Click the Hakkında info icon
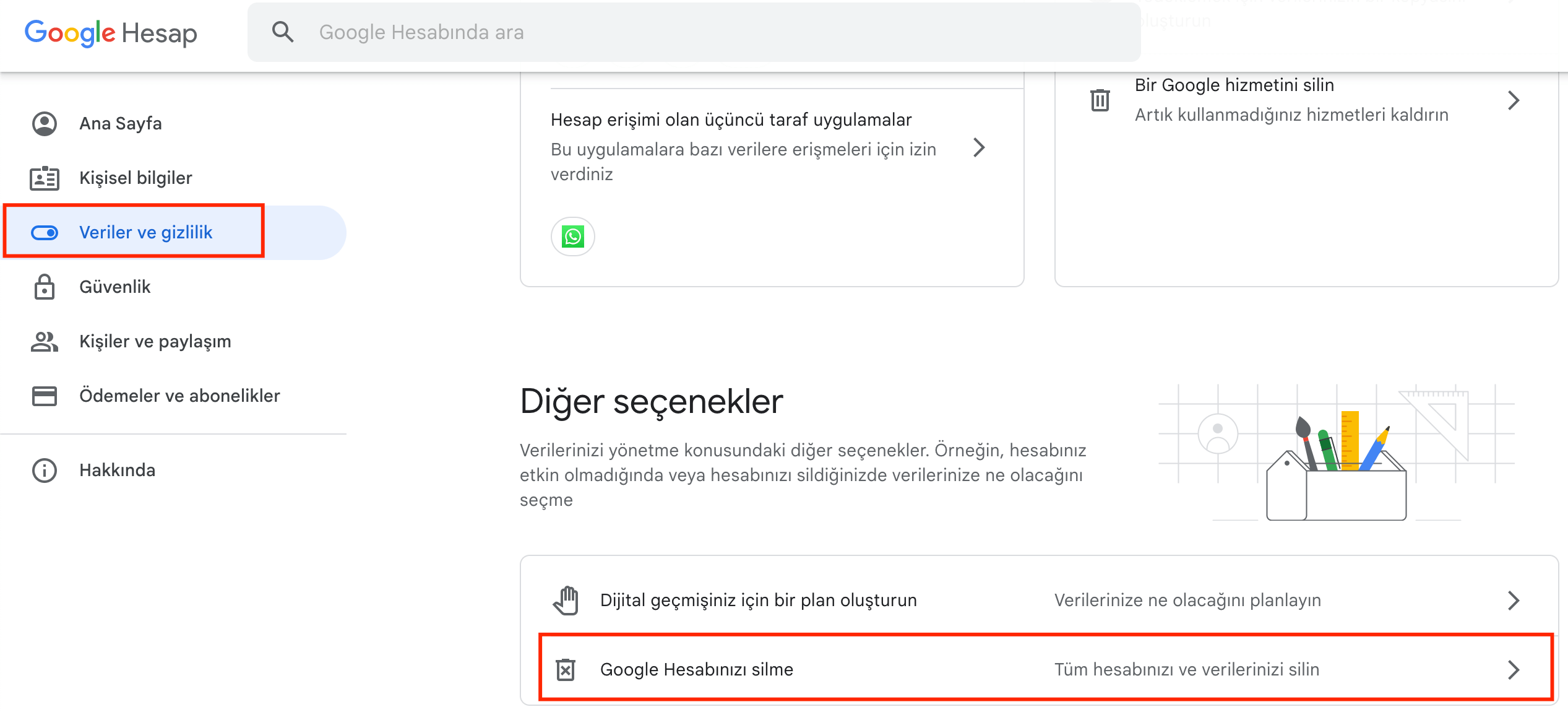Image resolution: width=1568 pixels, height=712 pixels. click(x=44, y=470)
